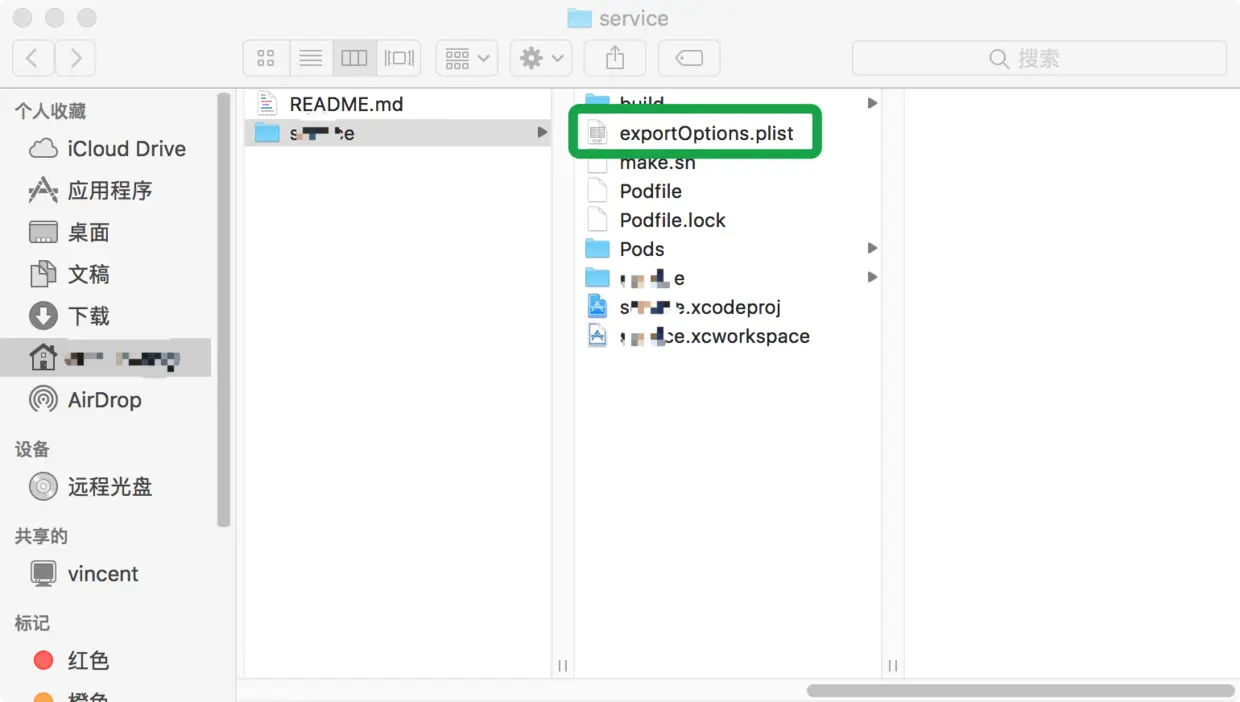This screenshot has height=702, width=1240.
Task: Click the Podfile.lock document icon
Action: 597,220
